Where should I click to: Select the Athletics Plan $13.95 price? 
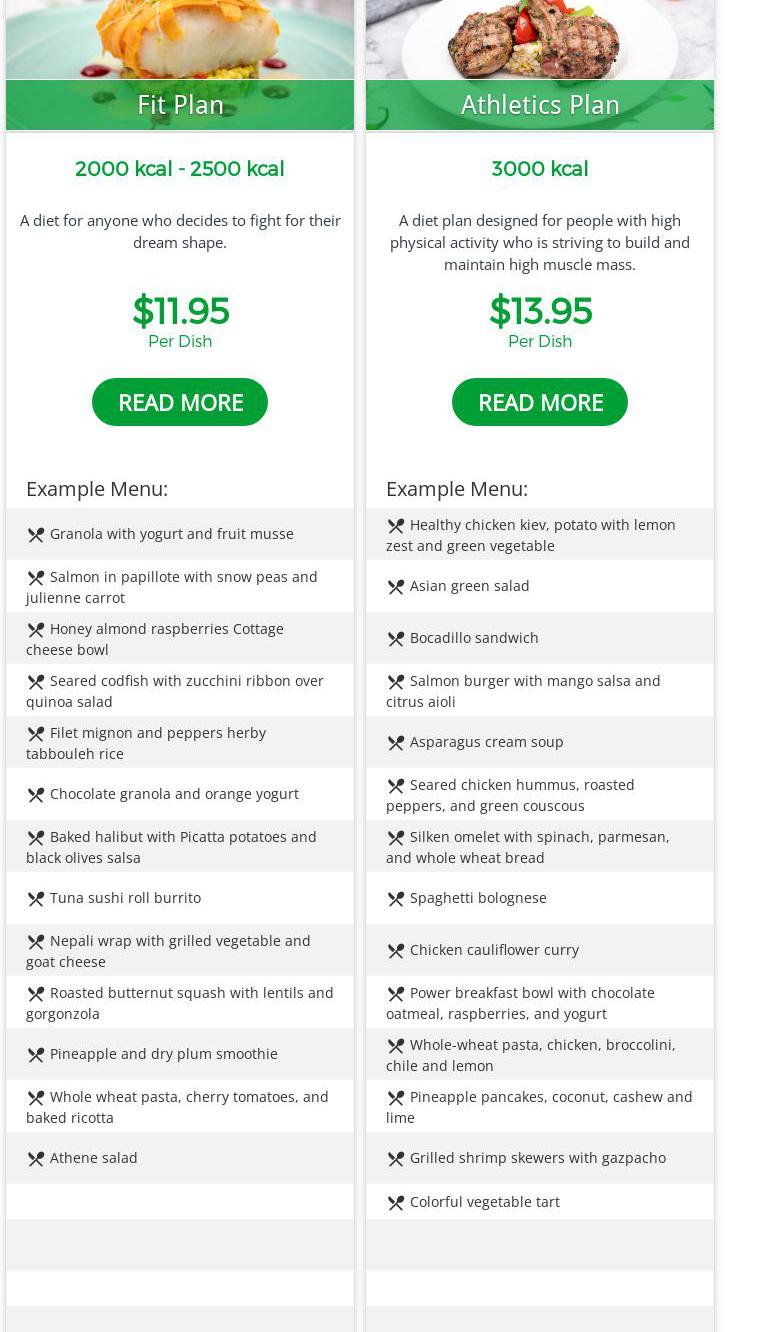pyautogui.click(x=540, y=311)
